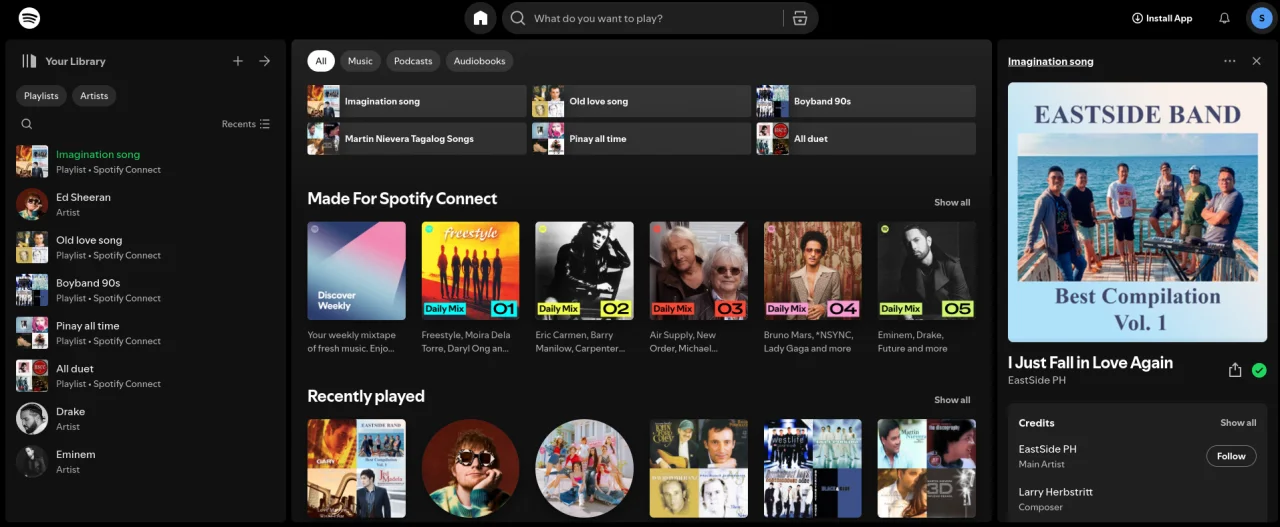The image size is (1280, 527).
Task: Open Daily Mix 03 cover
Action: [698, 271]
